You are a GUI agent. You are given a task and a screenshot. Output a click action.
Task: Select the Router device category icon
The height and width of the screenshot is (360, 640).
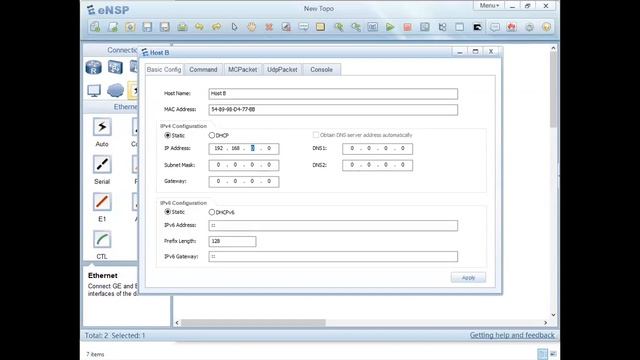coord(93,67)
